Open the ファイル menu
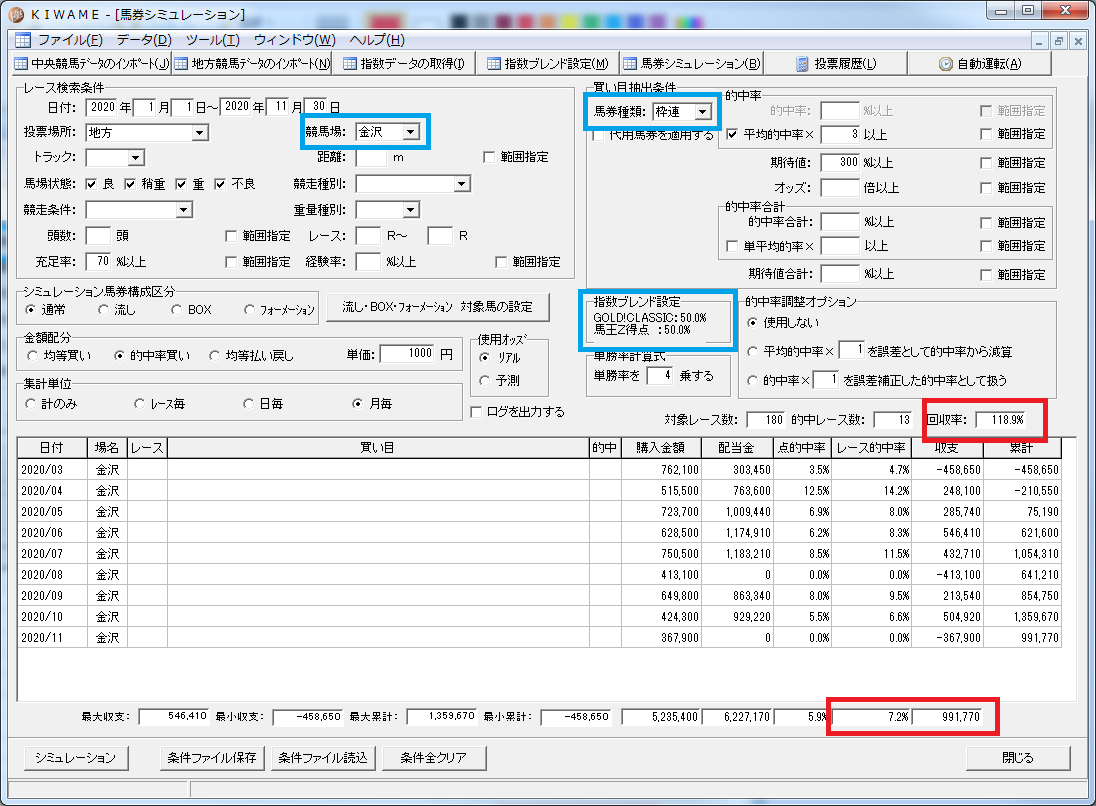Screen dimensions: 1096x806 pyautogui.click(x=70, y=40)
